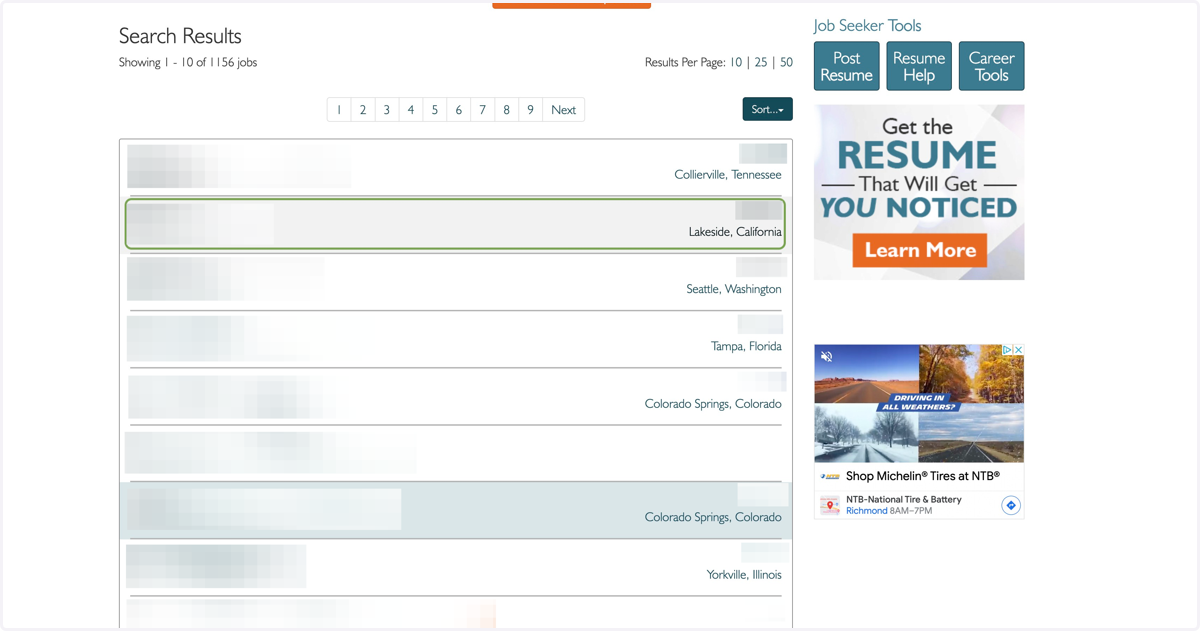The image size is (1200, 631).
Task: Open the Collierville, Tennessee job listing
Action: tap(455, 167)
